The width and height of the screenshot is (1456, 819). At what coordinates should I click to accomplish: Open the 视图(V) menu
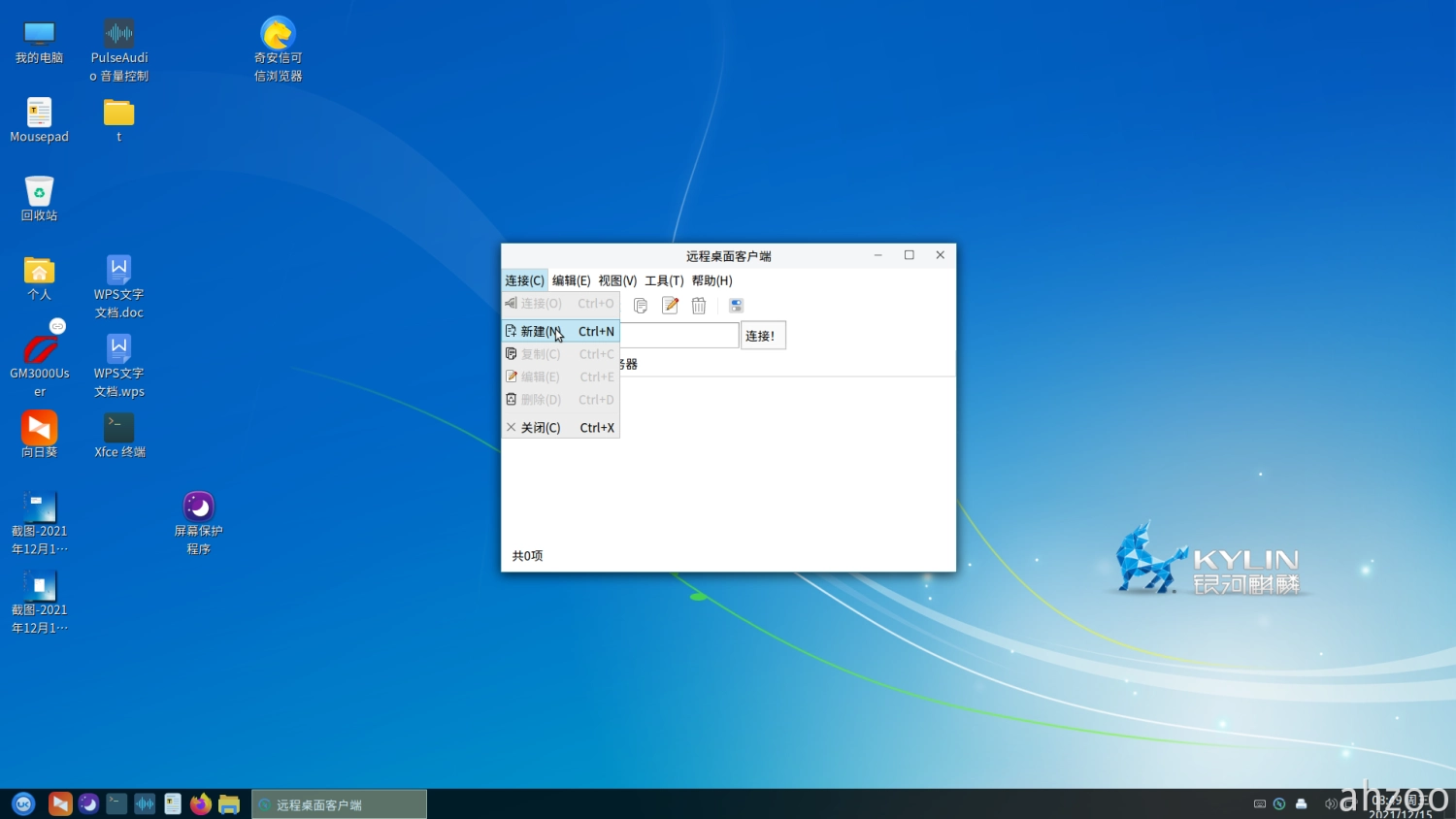617,280
